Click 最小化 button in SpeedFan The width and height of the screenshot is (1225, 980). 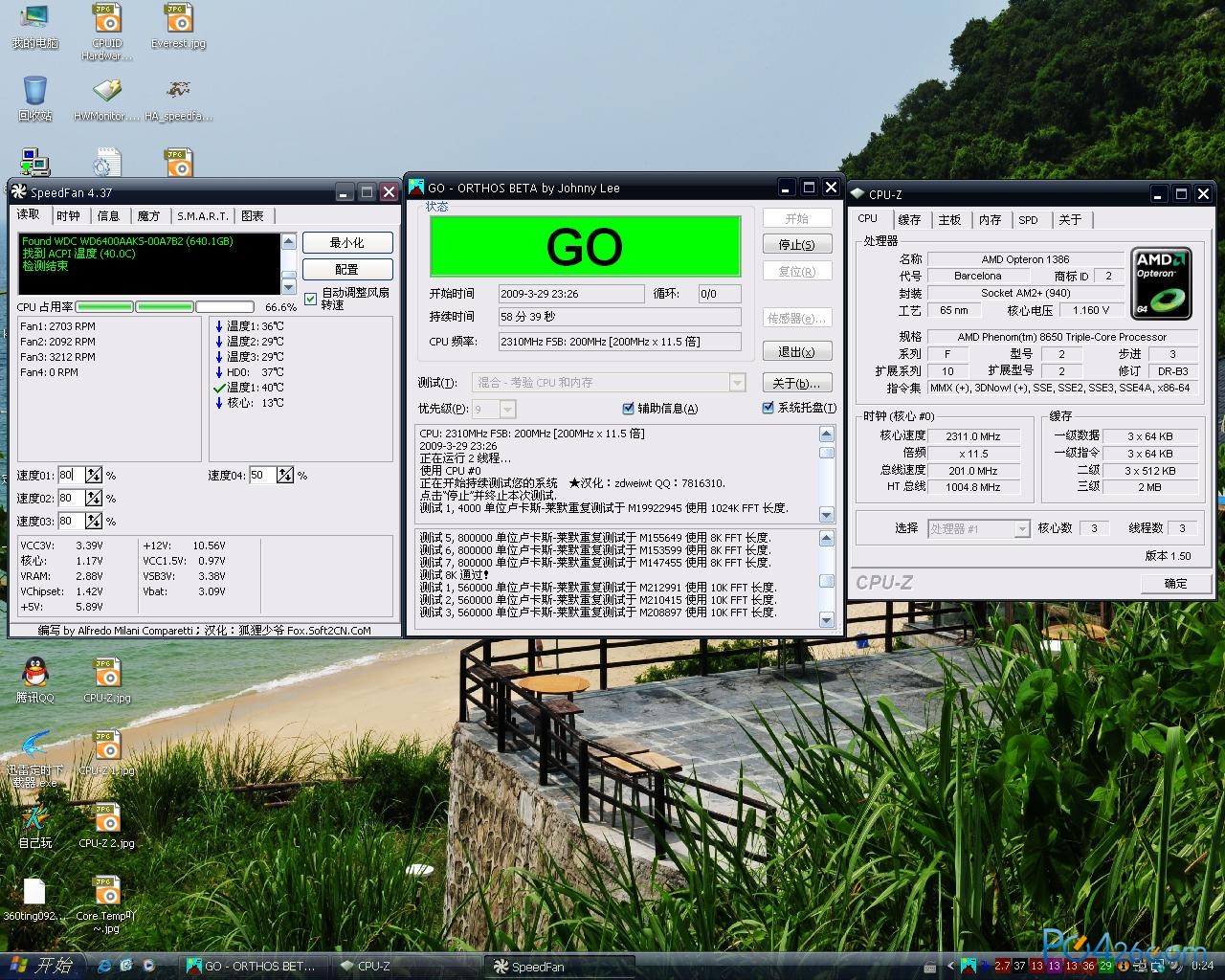(x=347, y=243)
